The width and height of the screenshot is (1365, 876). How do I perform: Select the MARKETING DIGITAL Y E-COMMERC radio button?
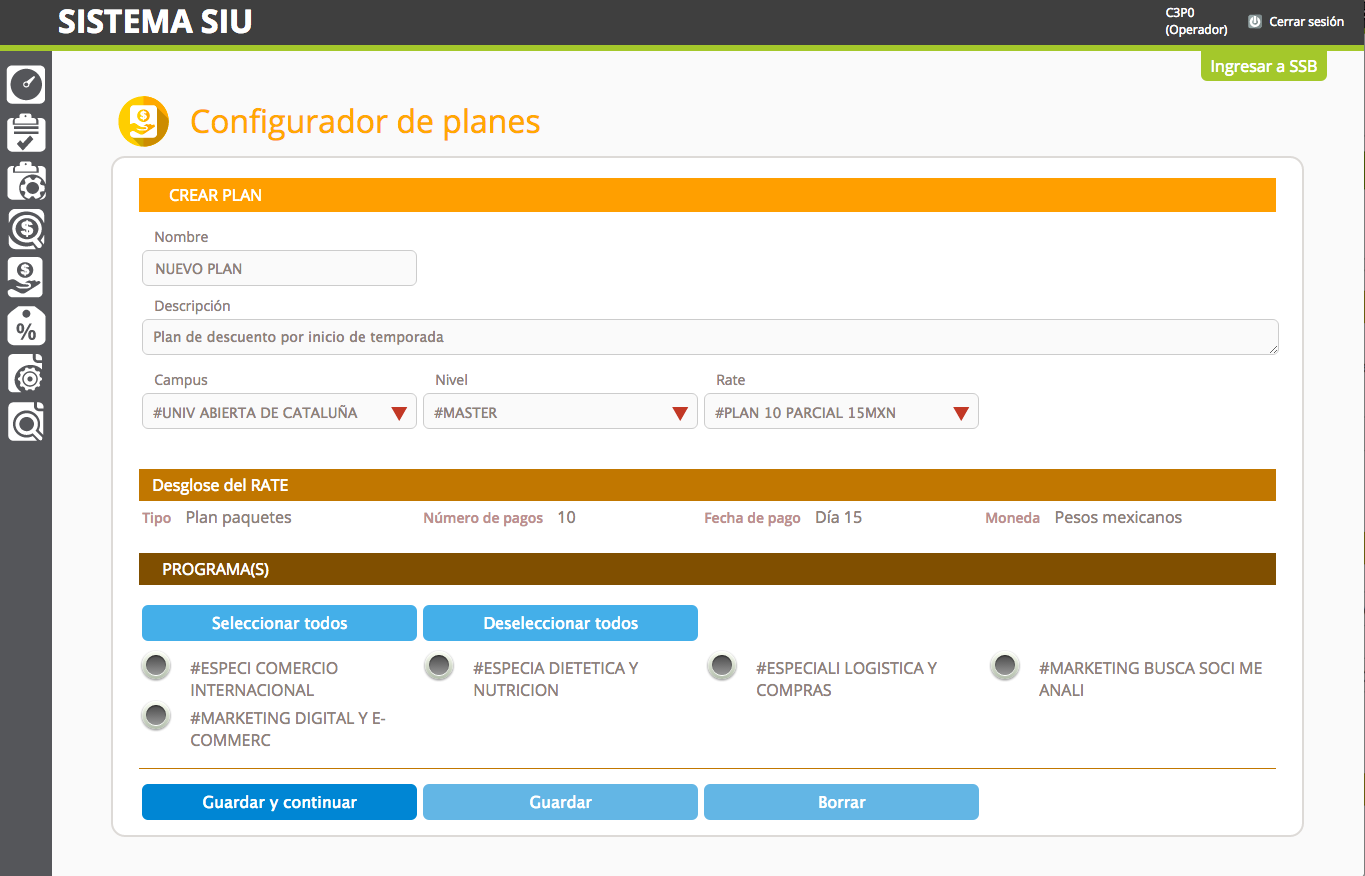click(x=156, y=717)
